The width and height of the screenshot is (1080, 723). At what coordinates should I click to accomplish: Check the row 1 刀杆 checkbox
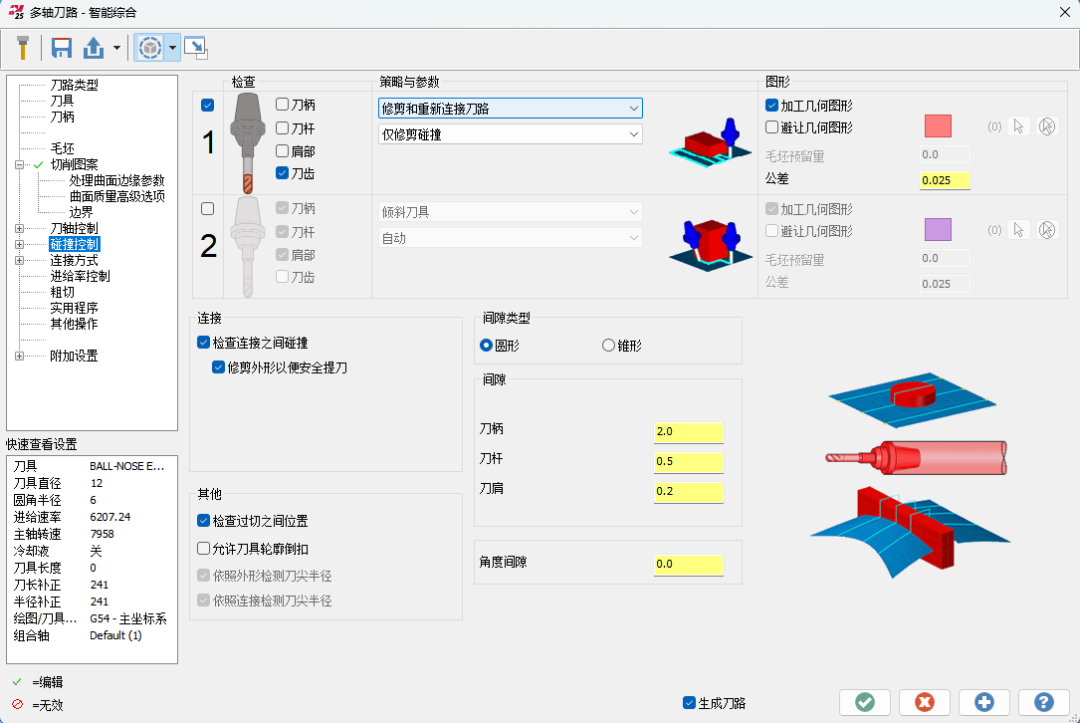point(282,128)
